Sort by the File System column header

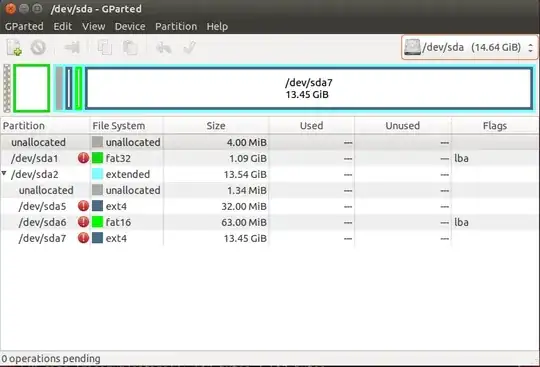point(127,126)
